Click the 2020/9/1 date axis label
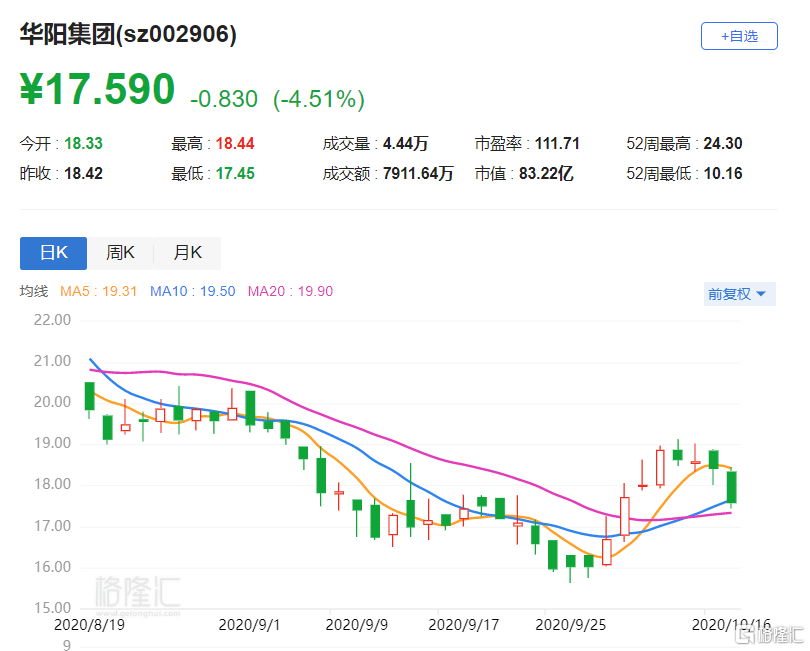 [x=249, y=625]
